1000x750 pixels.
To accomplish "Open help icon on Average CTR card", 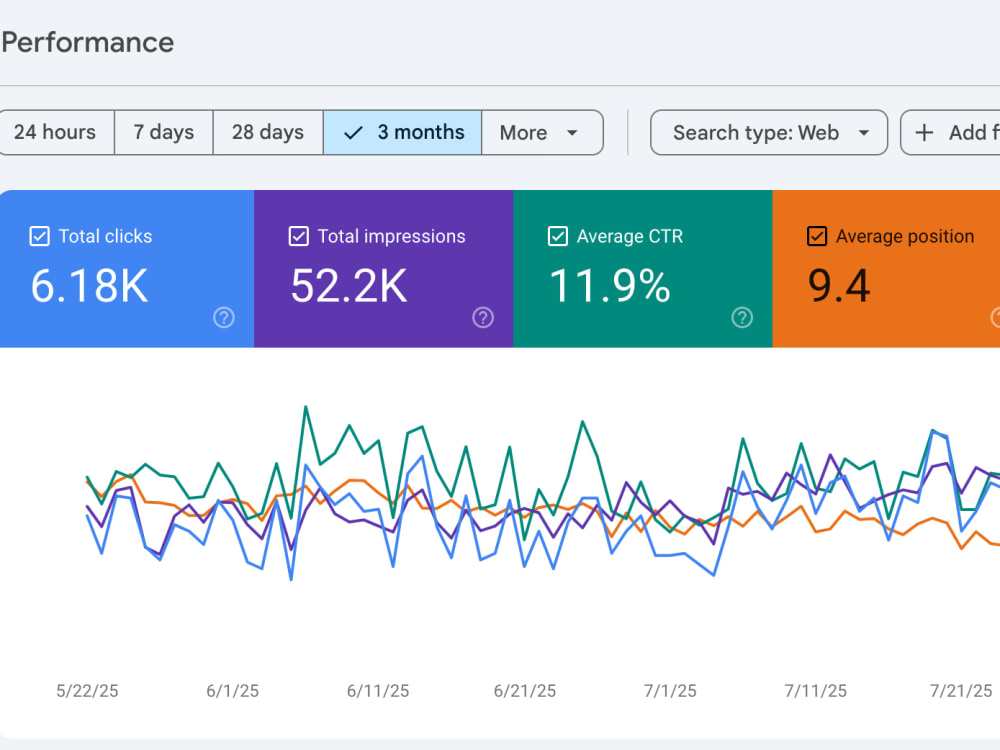I will click(x=742, y=318).
